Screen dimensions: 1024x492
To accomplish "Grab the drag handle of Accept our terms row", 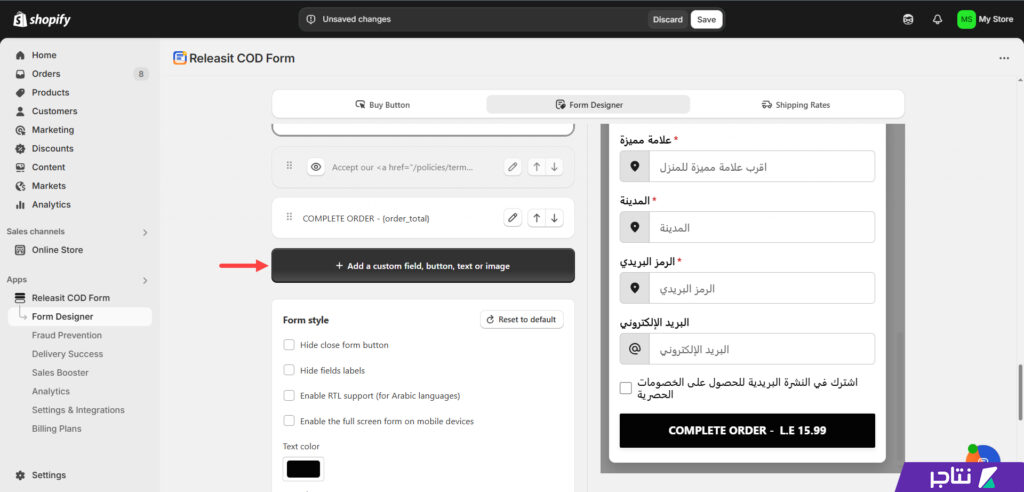I will [289, 166].
